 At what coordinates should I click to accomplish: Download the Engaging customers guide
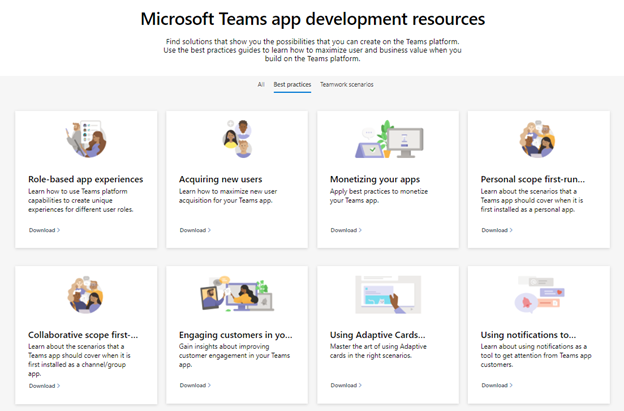tap(195, 385)
